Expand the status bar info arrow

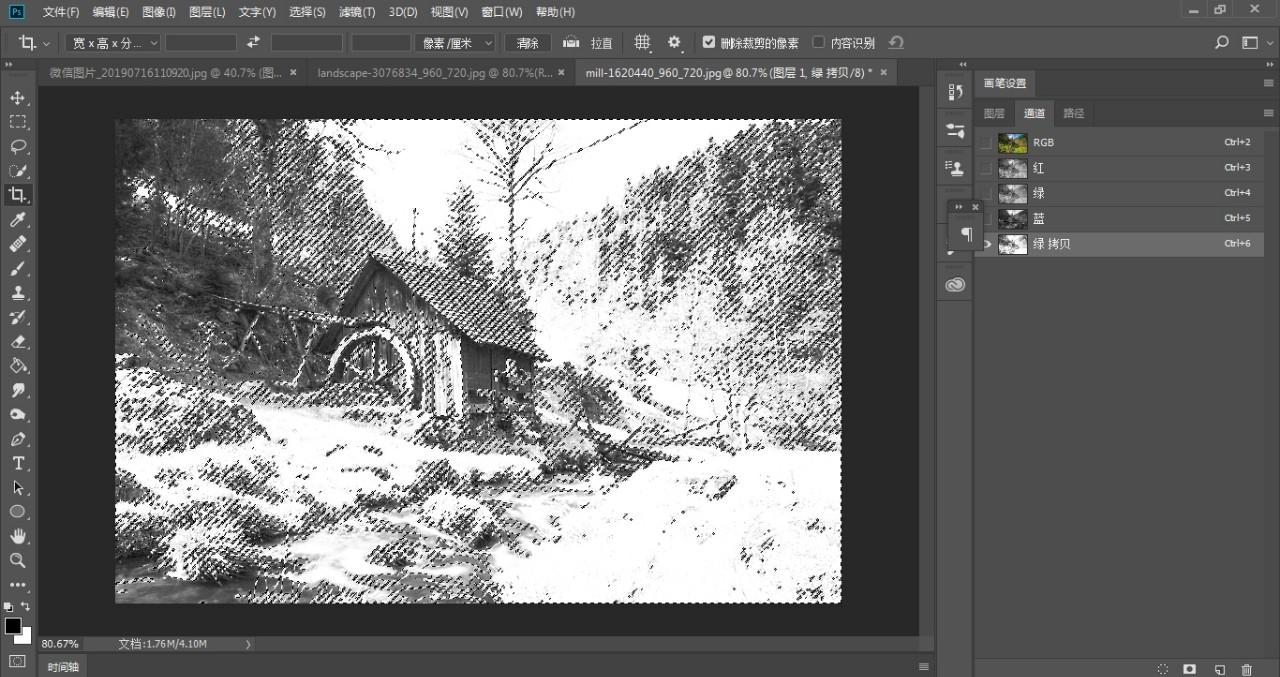pyautogui.click(x=248, y=644)
